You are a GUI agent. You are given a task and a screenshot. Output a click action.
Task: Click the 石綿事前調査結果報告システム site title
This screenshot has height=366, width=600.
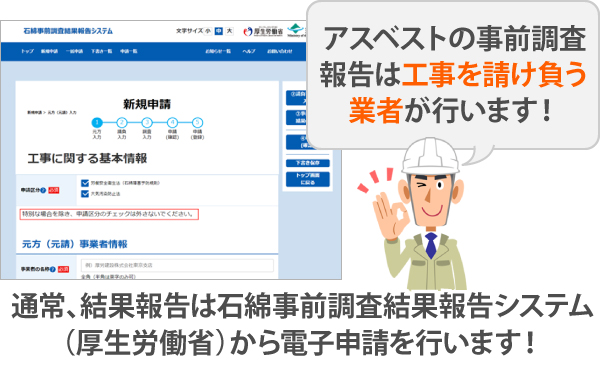[68, 31]
